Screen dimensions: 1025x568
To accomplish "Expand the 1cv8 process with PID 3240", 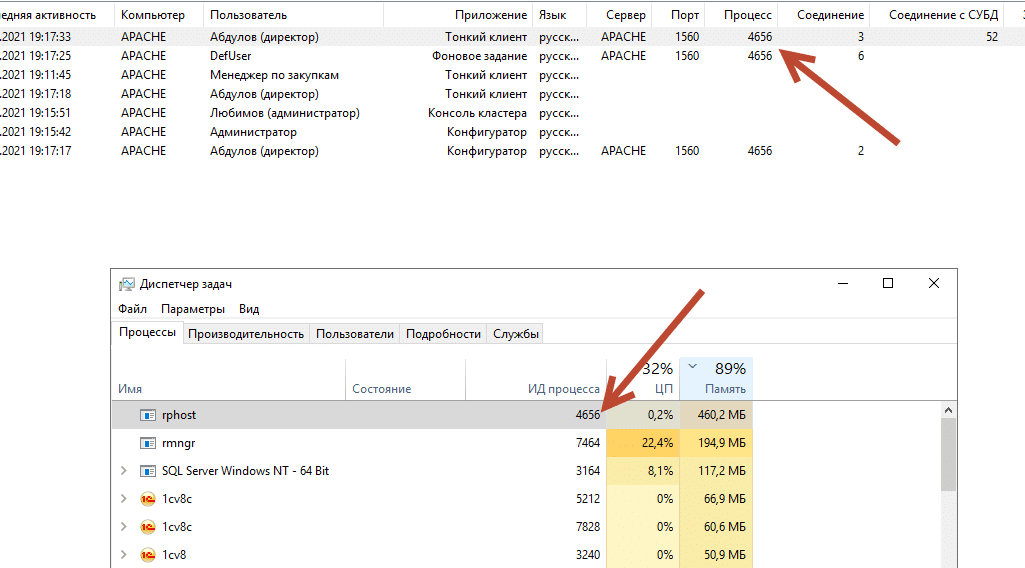I will coord(124,555).
